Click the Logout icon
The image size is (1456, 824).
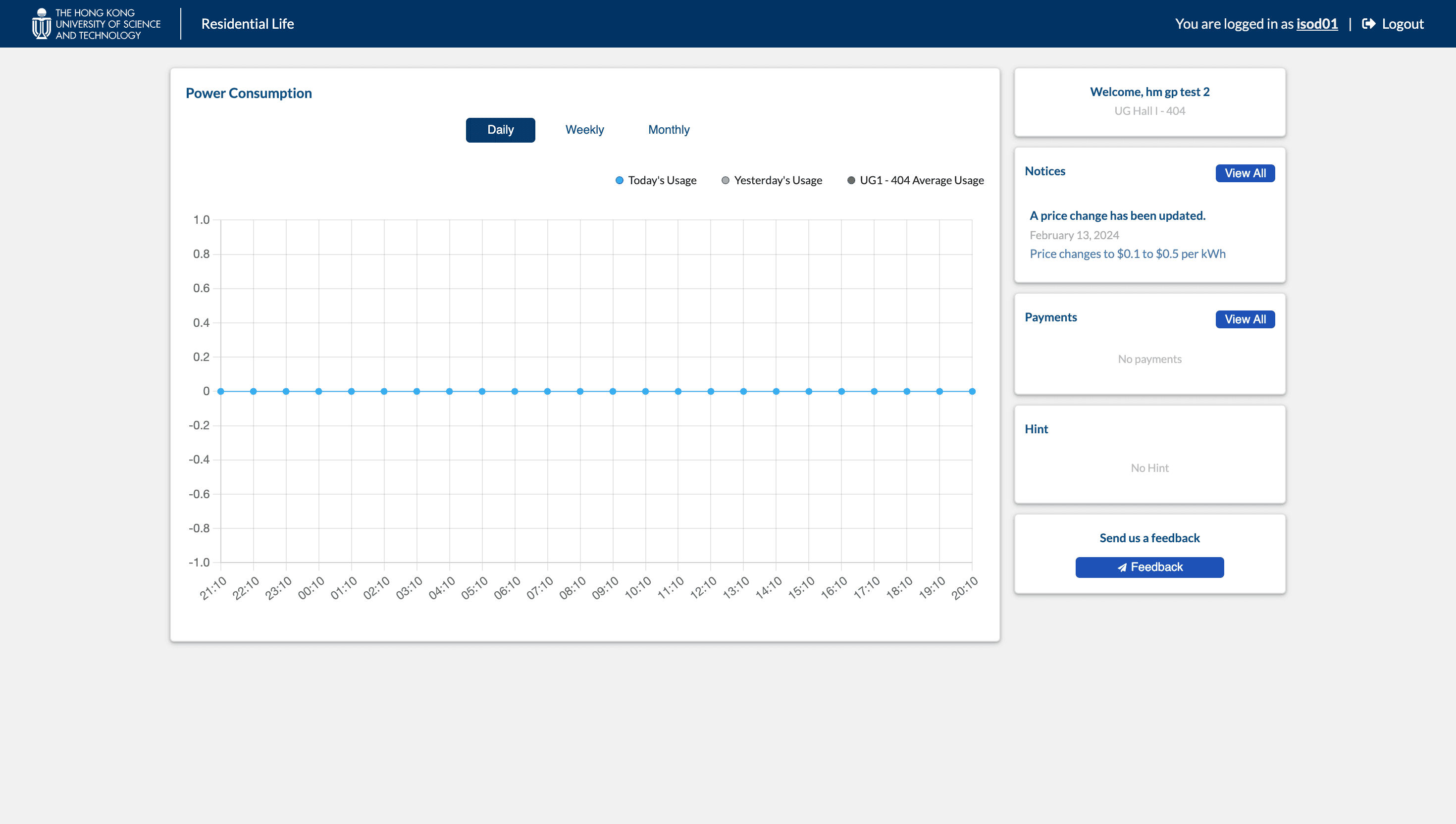click(1369, 23)
